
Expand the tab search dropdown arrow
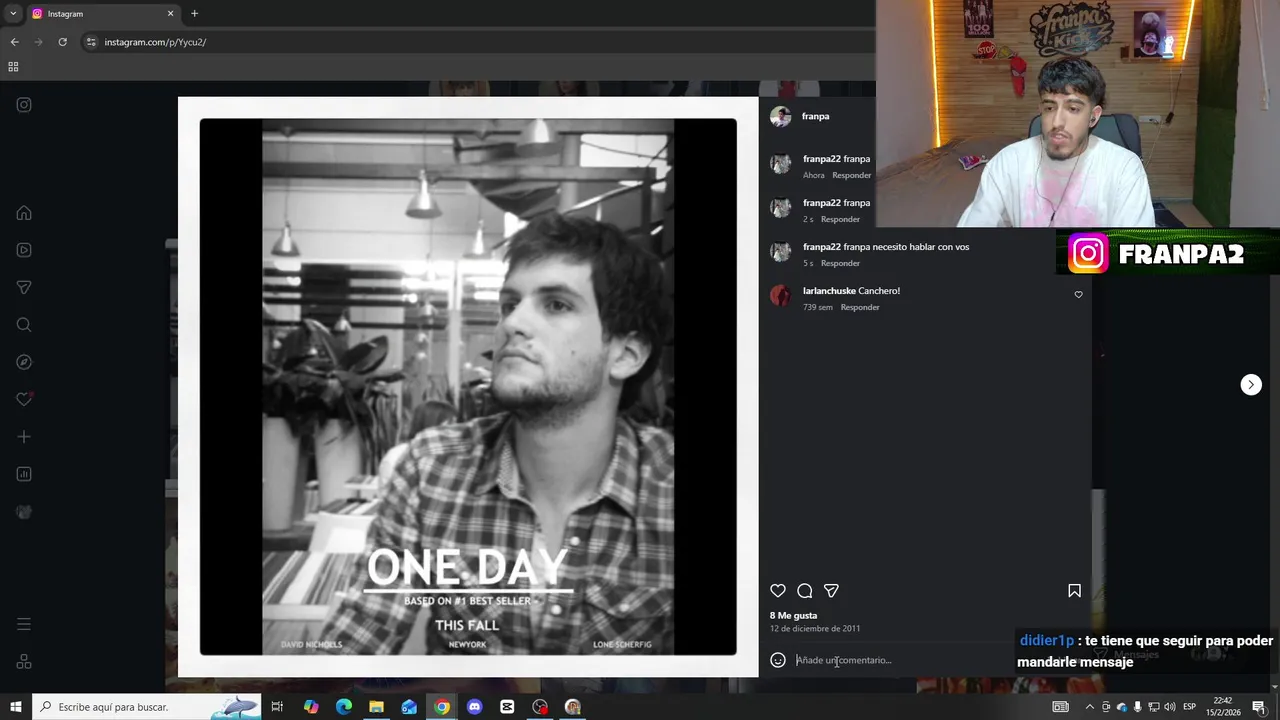[x=13, y=14]
